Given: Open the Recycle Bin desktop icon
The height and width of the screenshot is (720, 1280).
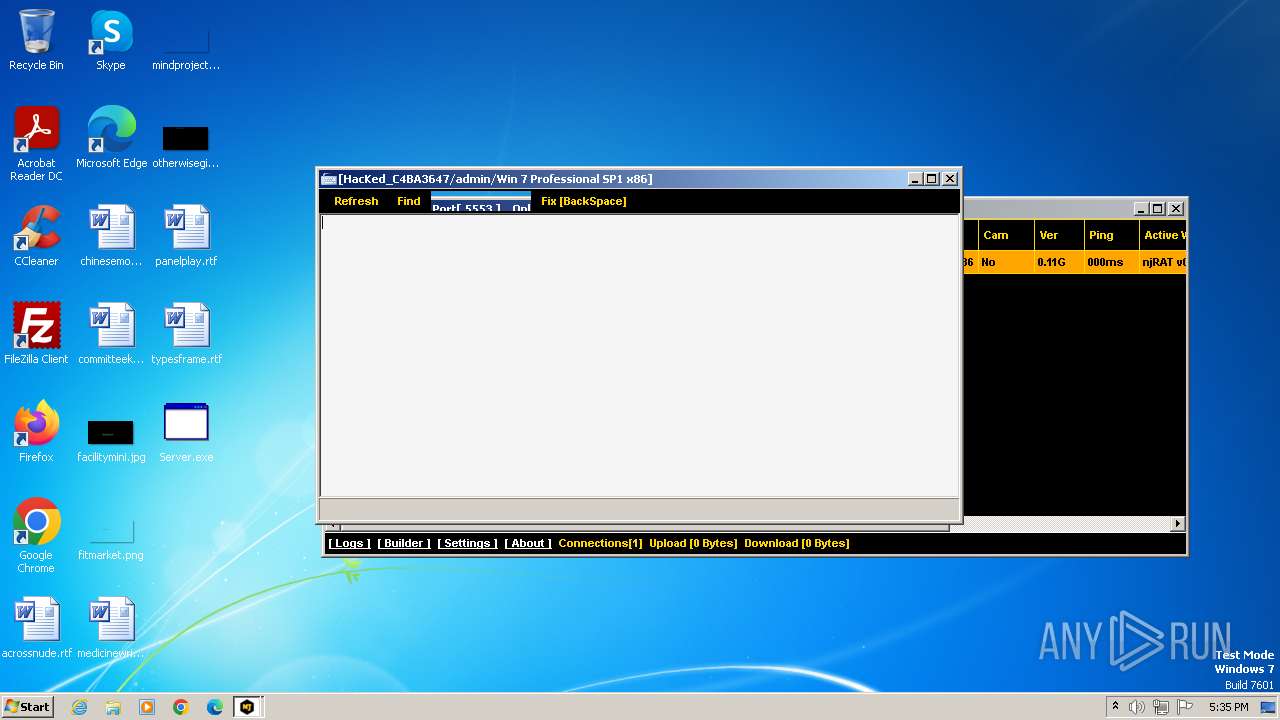Looking at the screenshot, I should pos(36,40).
